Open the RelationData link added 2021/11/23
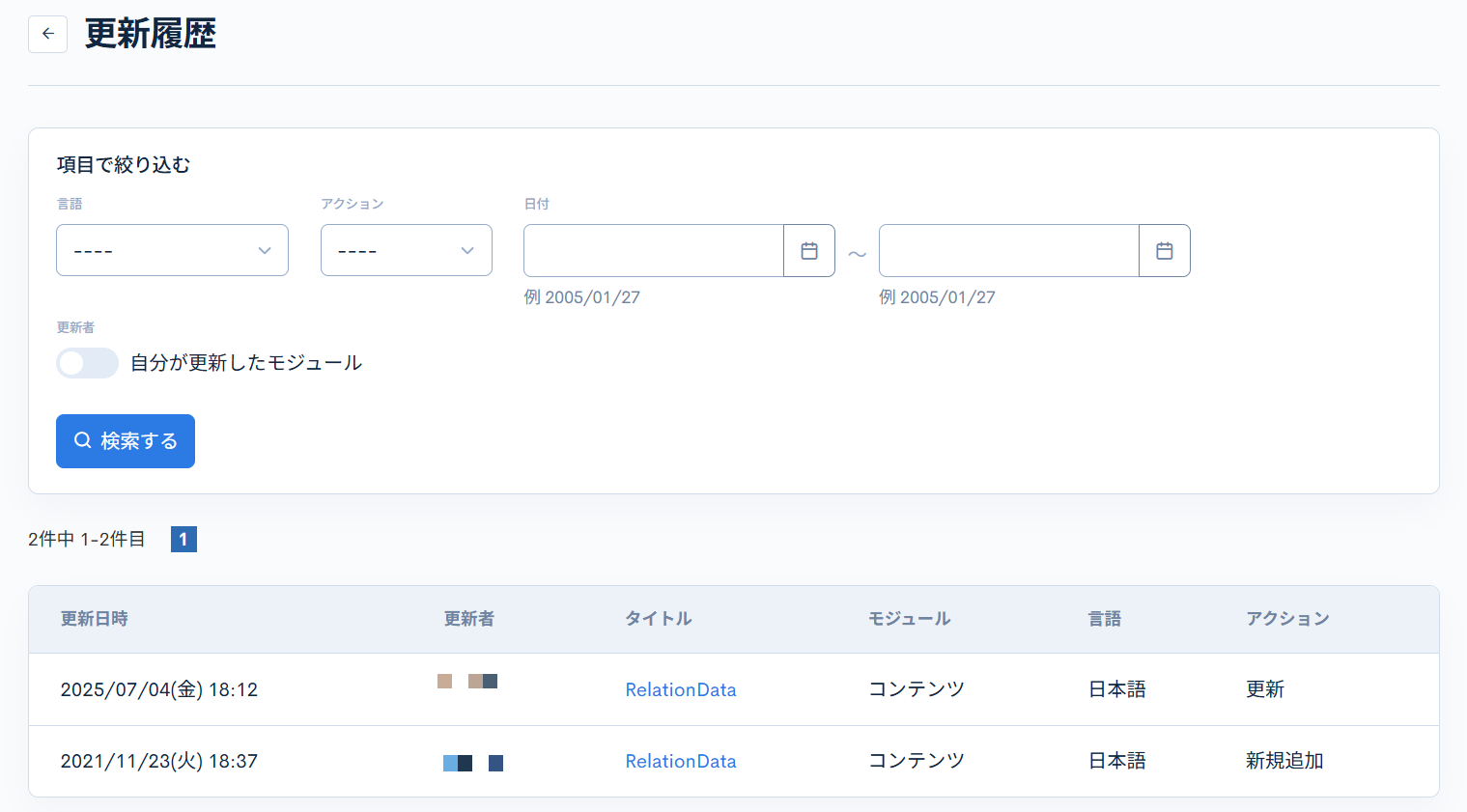This screenshot has height=812, width=1467. [x=681, y=761]
